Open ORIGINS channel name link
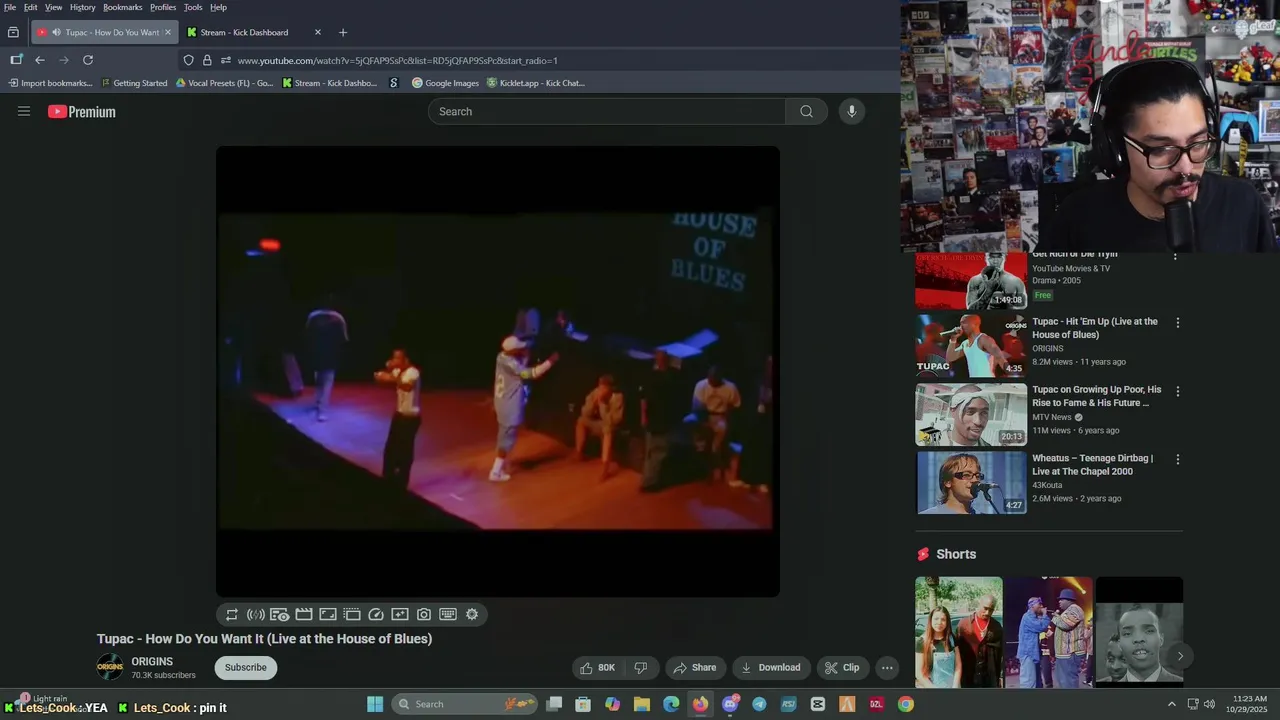Viewport: 1280px width, 720px height. point(152,662)
